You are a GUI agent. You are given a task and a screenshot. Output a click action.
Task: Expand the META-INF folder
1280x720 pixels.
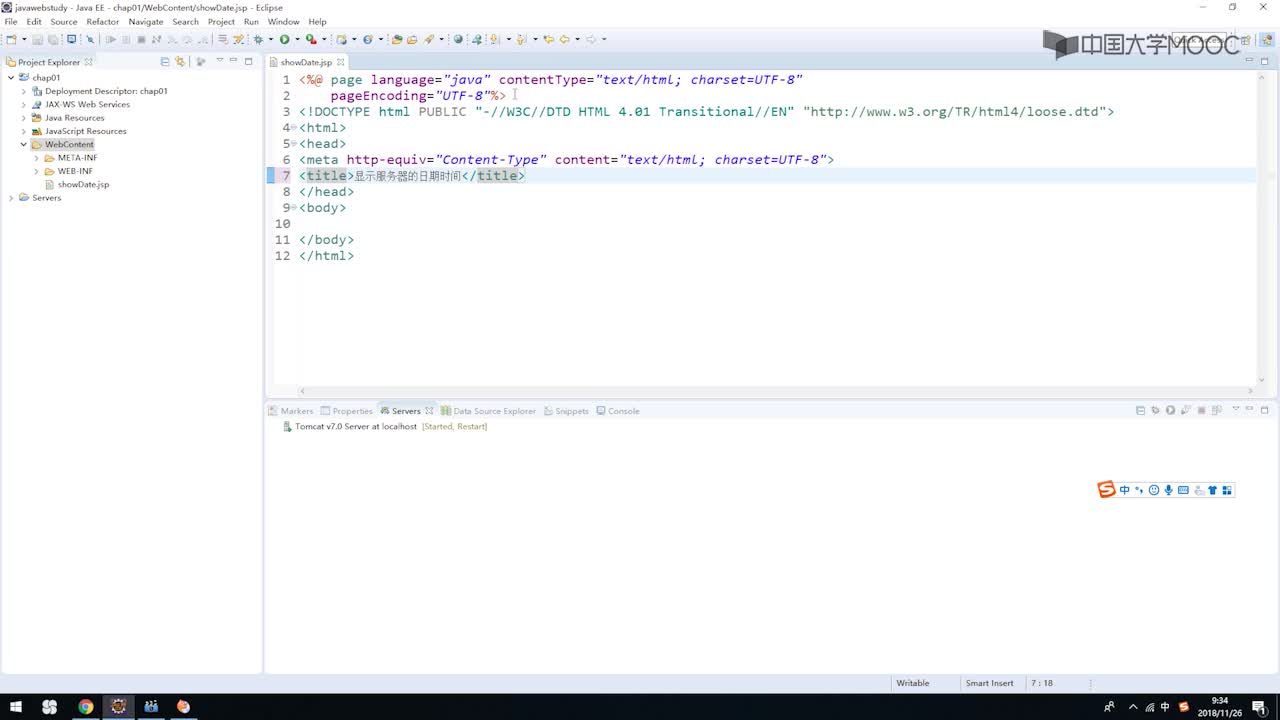(x=36, y=158)
